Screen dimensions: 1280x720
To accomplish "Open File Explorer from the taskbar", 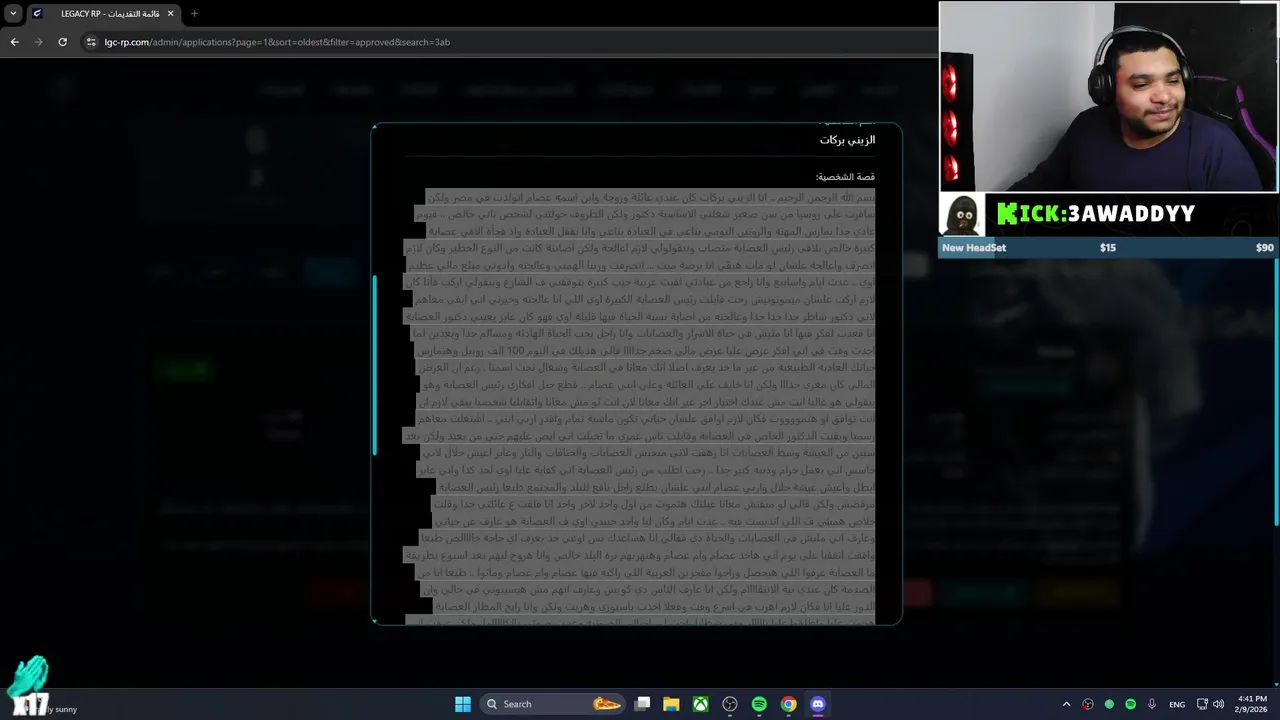I will pos(672,704).
